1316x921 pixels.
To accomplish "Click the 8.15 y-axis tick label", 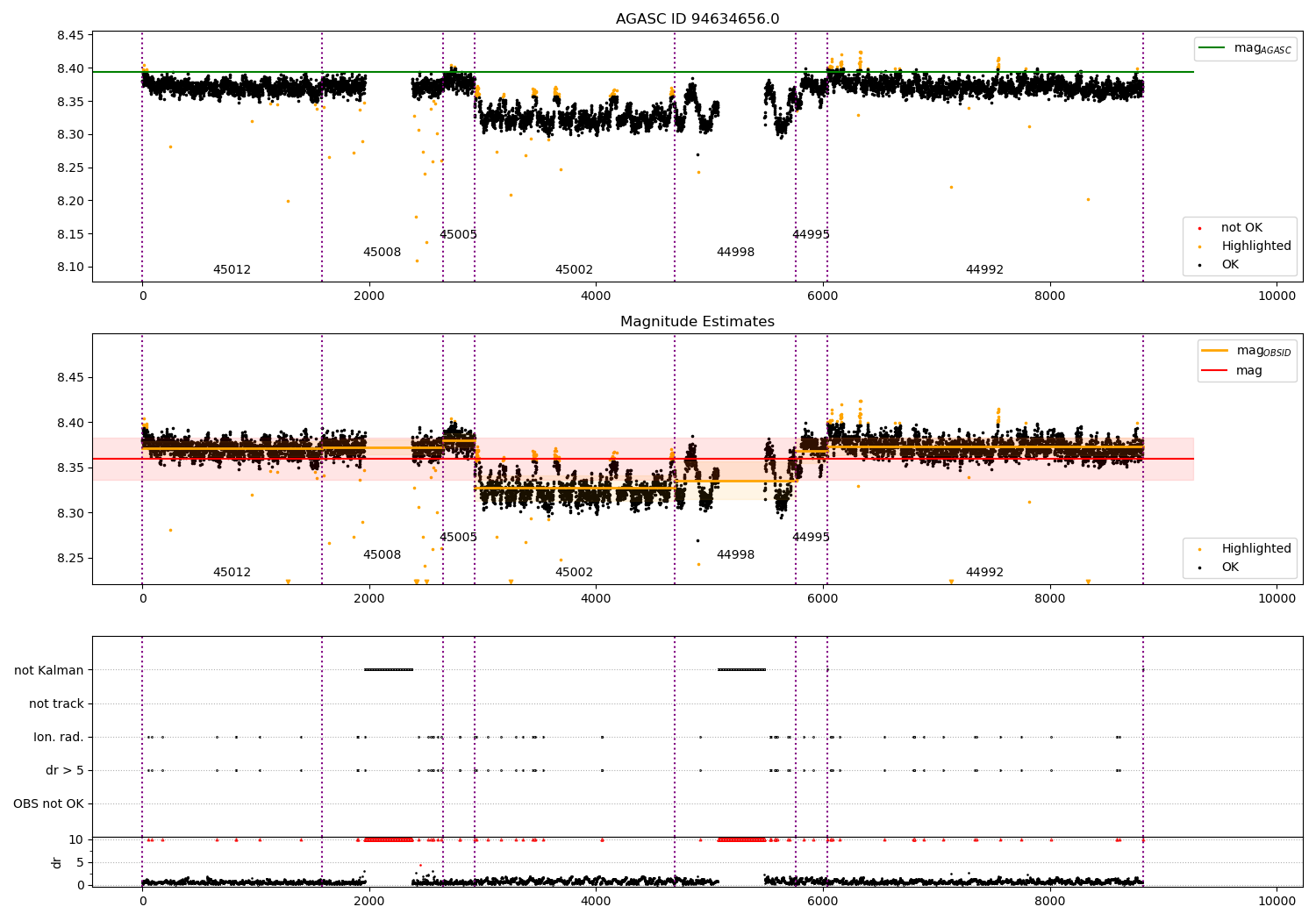I will (x=70, y=234).
